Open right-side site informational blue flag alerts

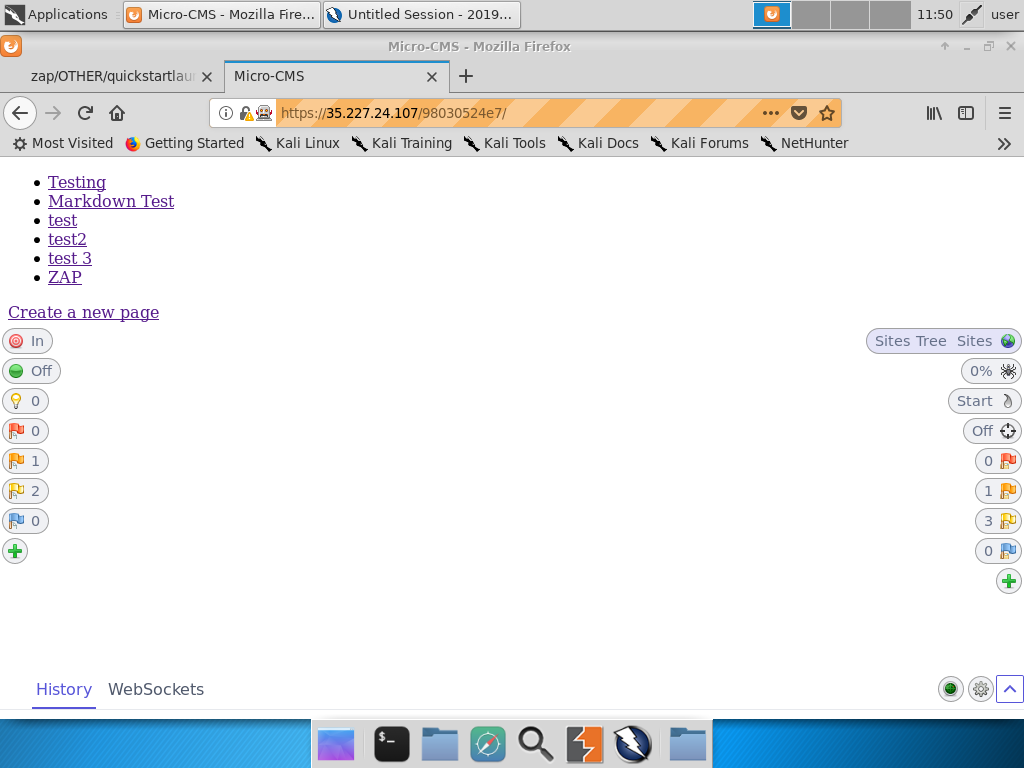click(x=999, y=551)
